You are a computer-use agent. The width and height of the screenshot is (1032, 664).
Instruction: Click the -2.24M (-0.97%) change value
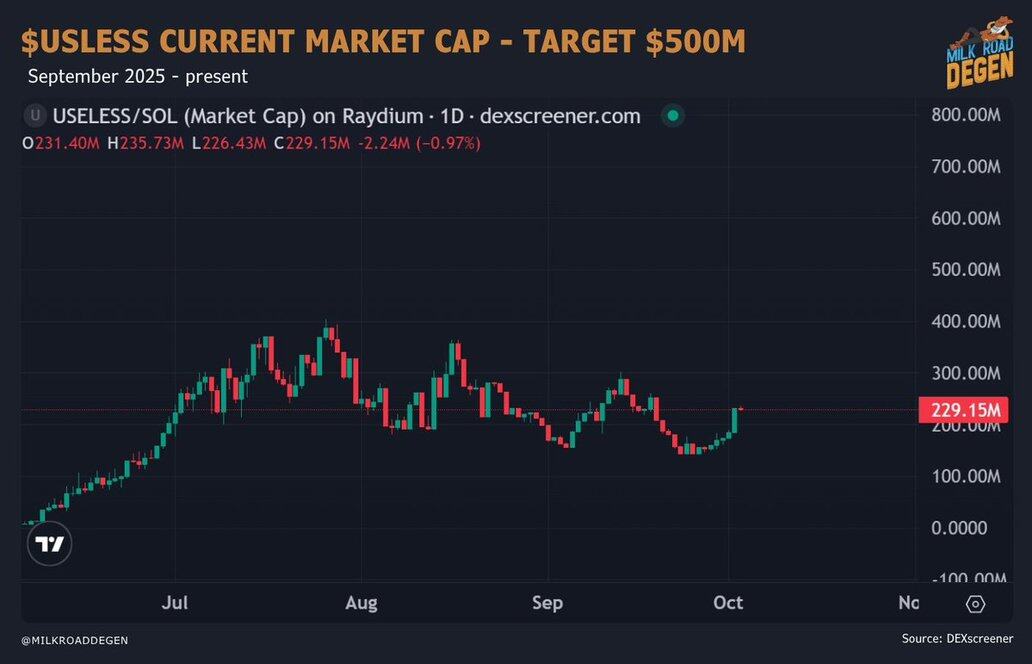[418, 144]
